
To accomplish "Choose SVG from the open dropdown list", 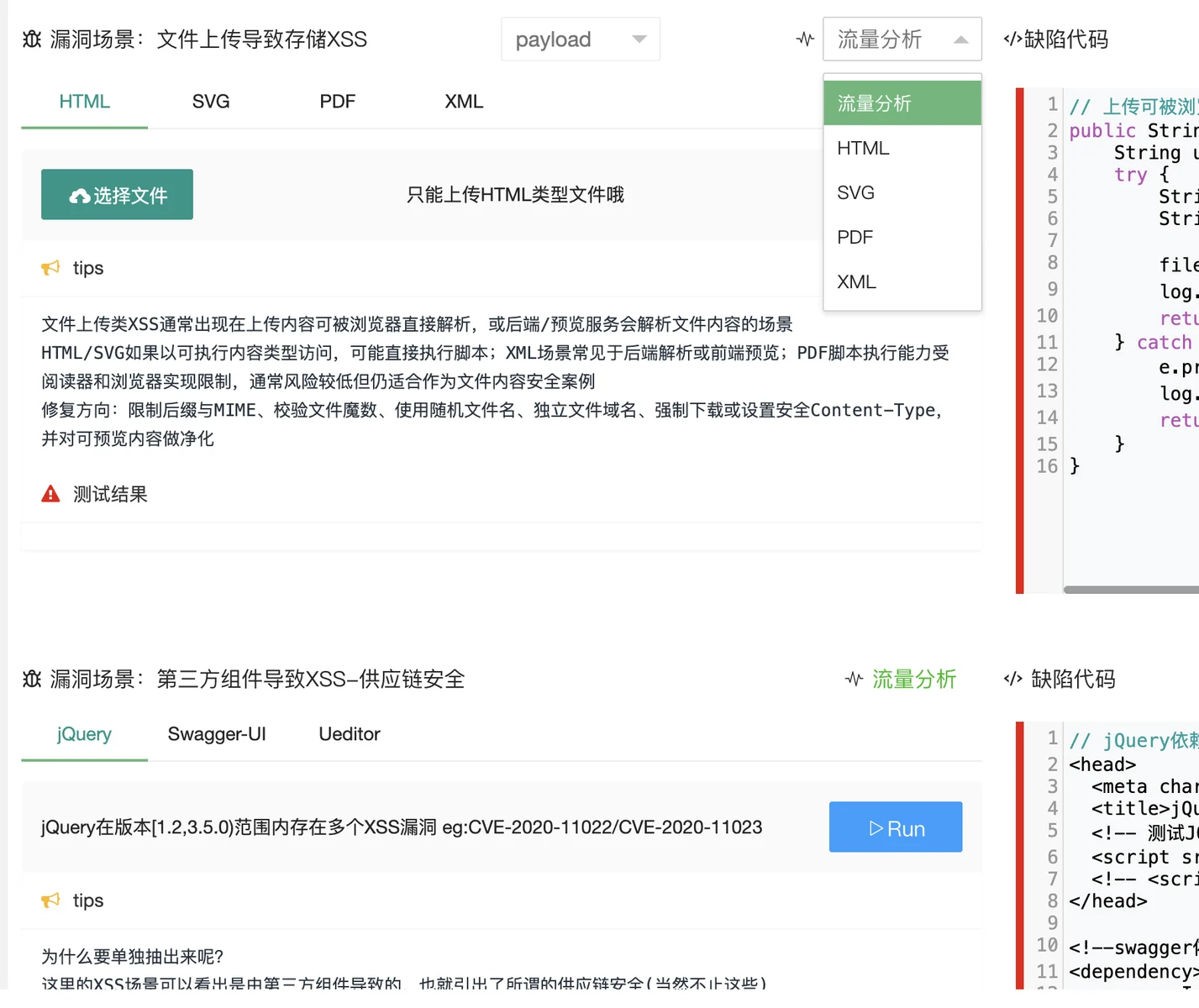I will (x=902, y=192).
